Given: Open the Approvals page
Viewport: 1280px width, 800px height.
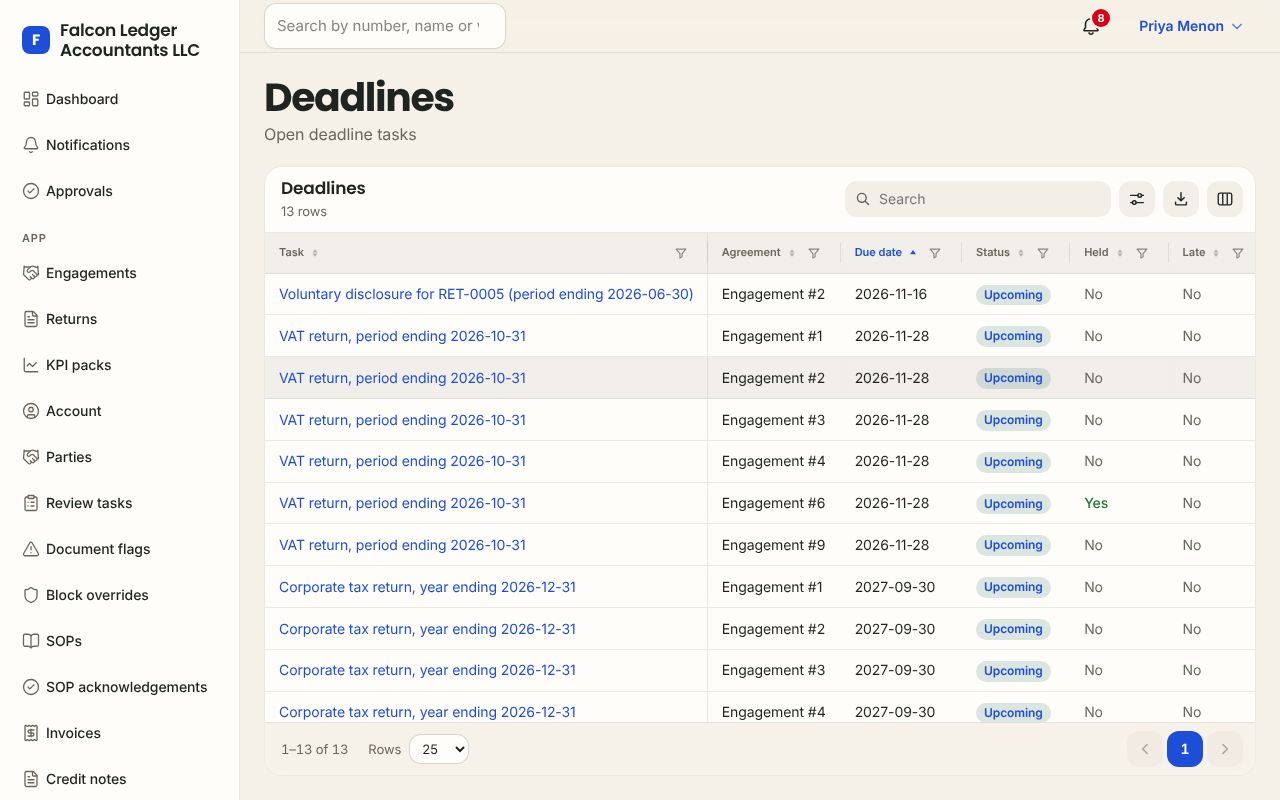Looking at the screenshot, I should tap(120, 191).
